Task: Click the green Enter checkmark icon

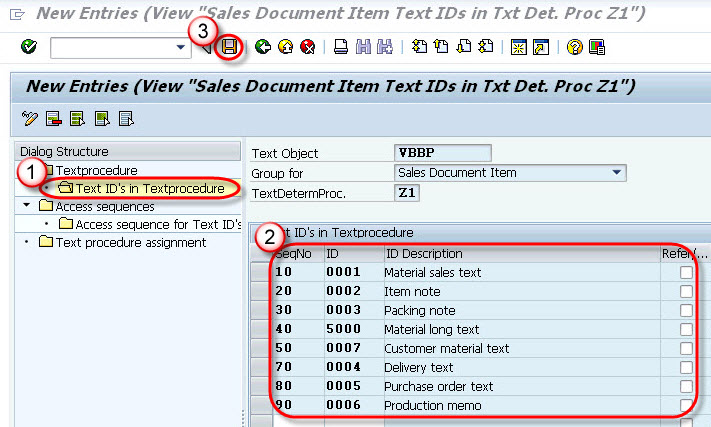Action: pos(28,47)
